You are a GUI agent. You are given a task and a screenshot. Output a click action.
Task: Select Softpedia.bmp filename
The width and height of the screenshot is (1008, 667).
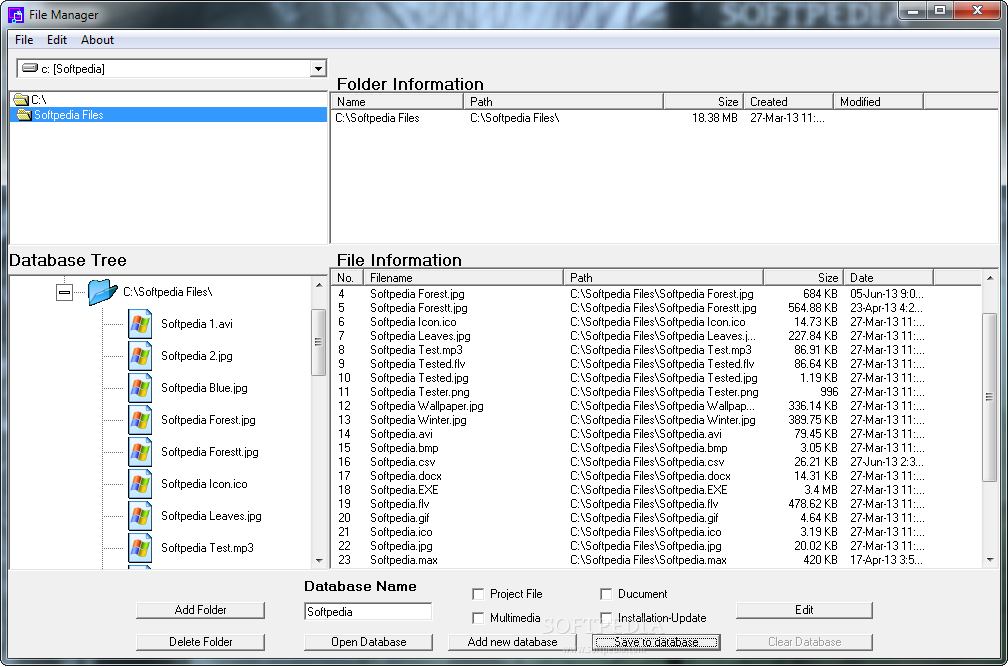point(404,448)
